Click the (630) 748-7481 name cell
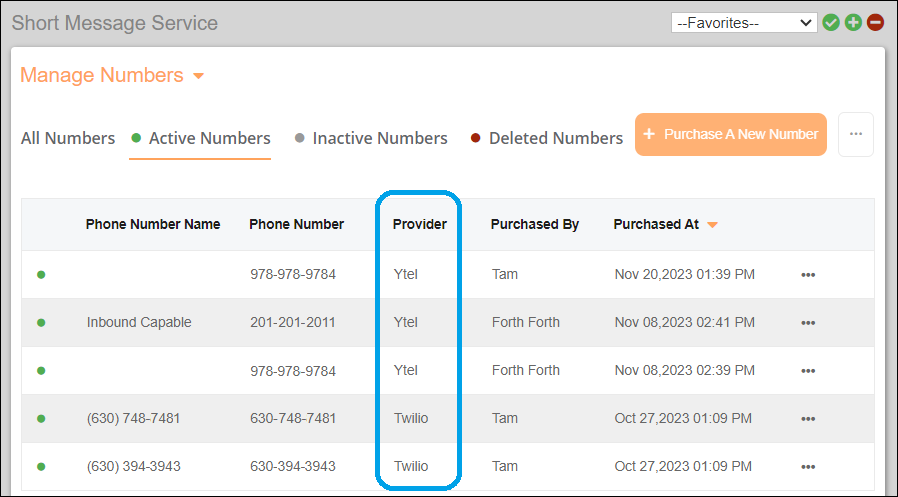Screen dimensions: 898x497 (x=133, y=419)
